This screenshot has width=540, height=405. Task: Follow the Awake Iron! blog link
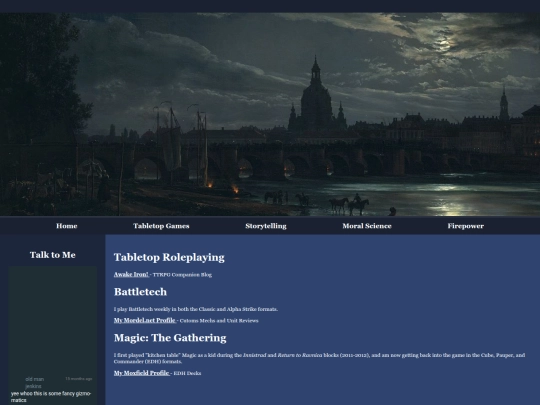pos(131,274)
